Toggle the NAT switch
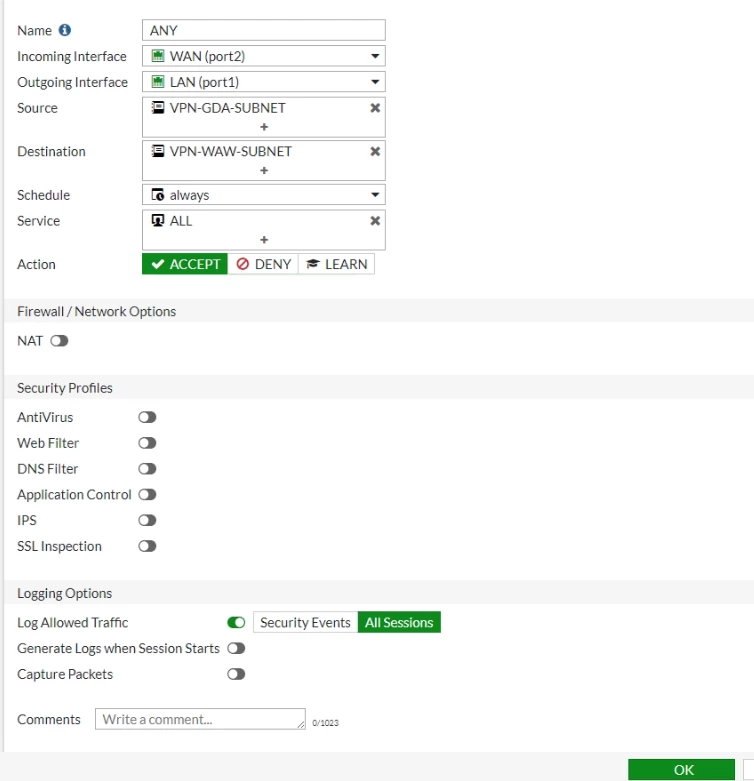The height and width of the screenshot is (781, 754). tap(59, 341)
